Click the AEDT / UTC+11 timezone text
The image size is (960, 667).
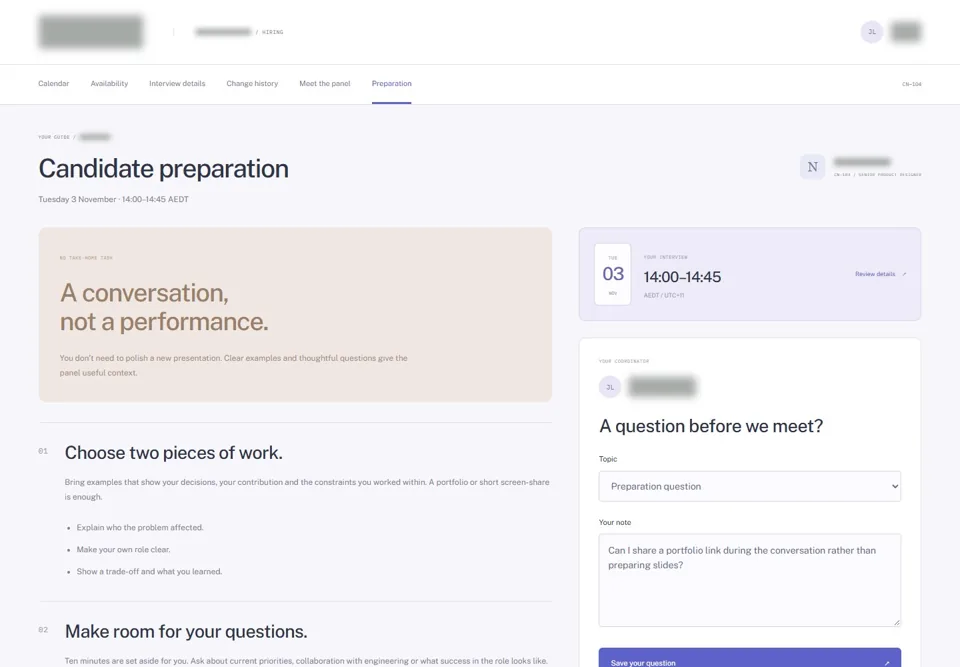[664, 295]
